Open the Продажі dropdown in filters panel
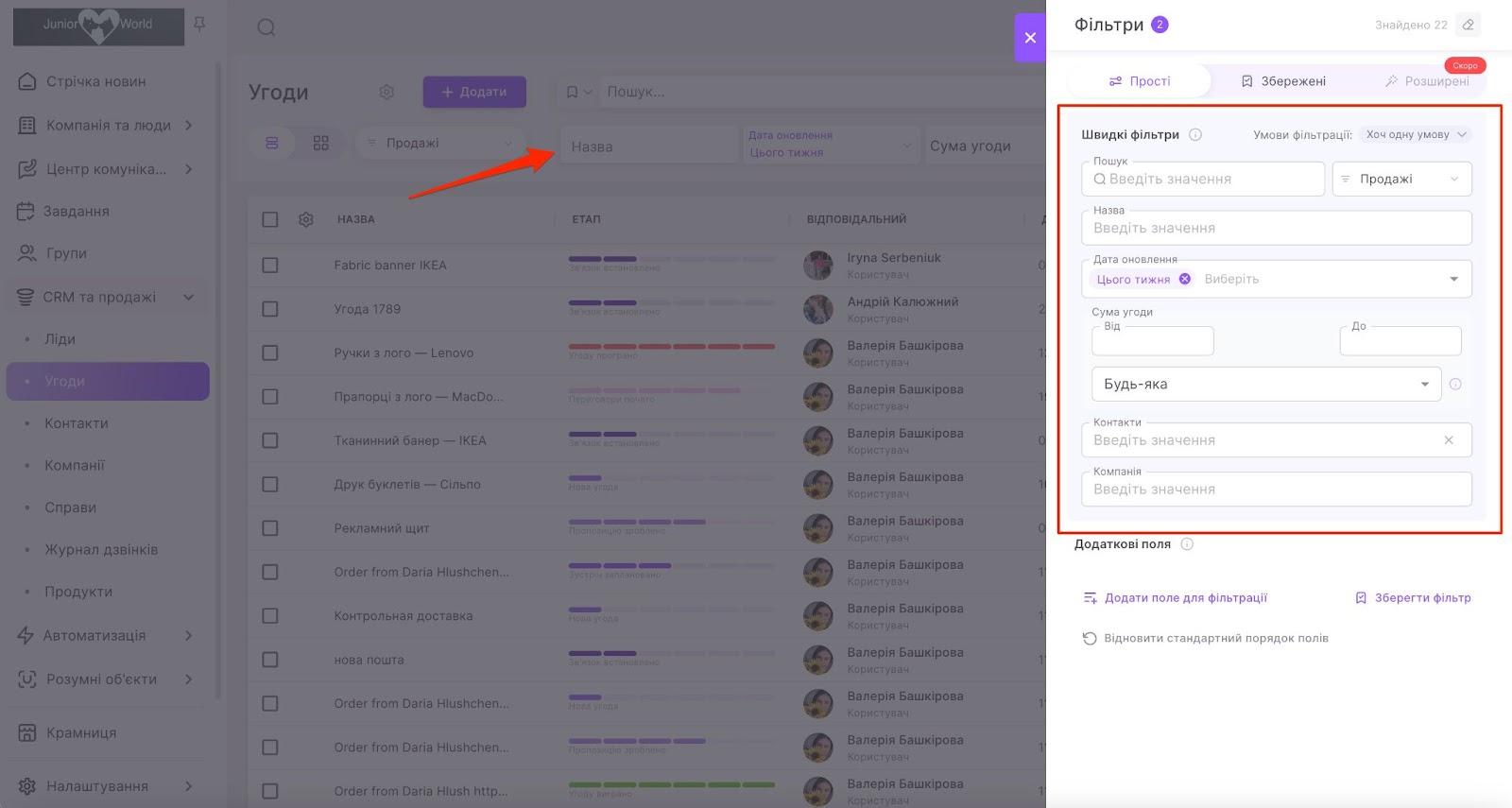The image size is (1512, 808). (1401, 179)
